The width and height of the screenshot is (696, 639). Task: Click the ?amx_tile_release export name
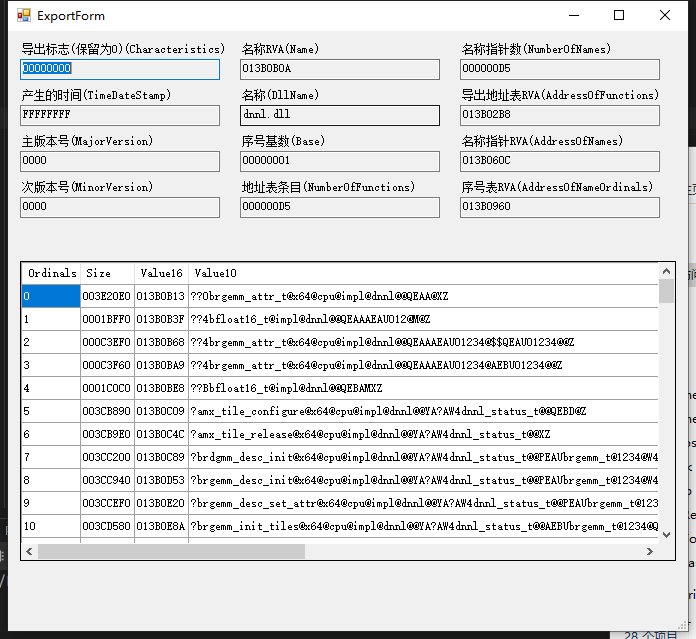pyautogui.click(x=423, y=434)
